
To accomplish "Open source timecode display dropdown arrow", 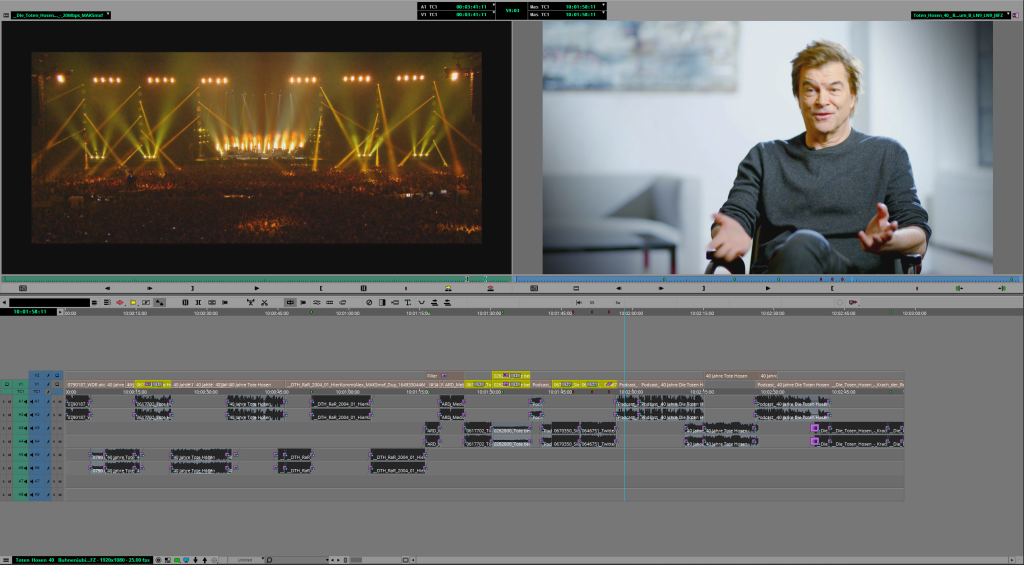I will (494, 7).
